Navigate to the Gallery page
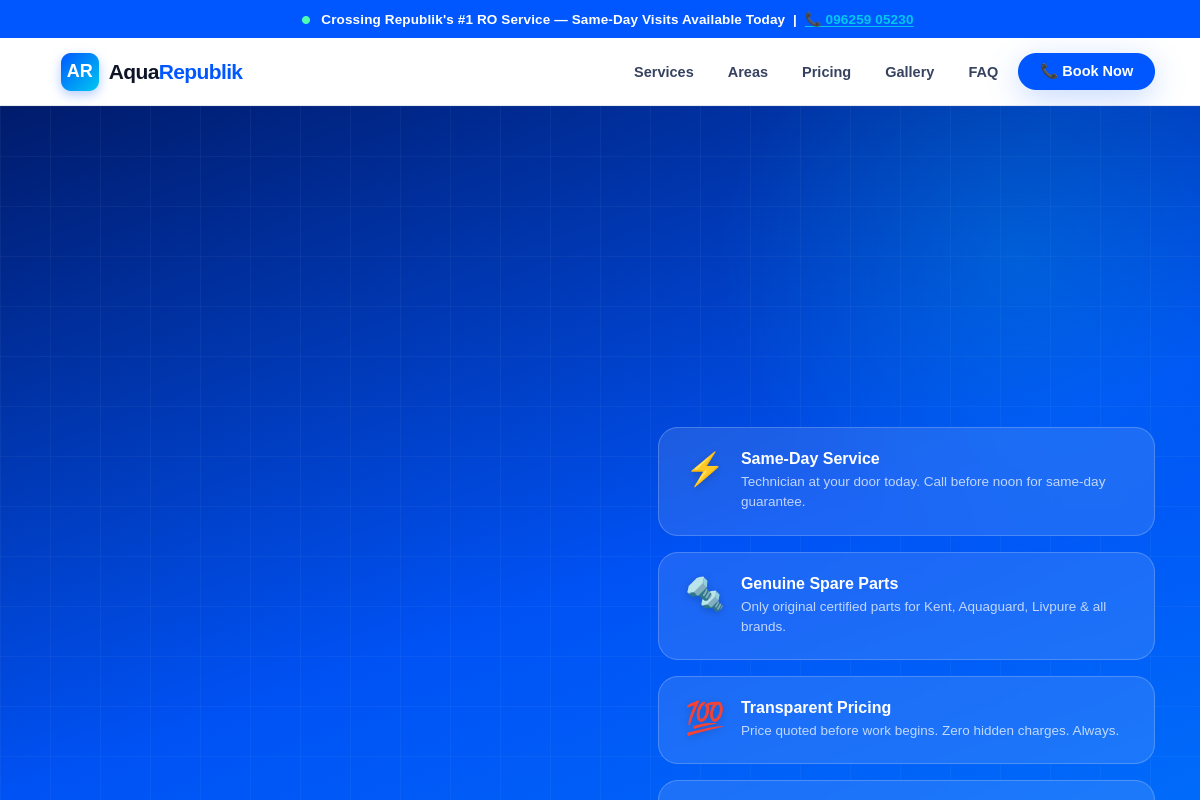This screenshot has height=800, width=1200. click(x=909, y=72)
